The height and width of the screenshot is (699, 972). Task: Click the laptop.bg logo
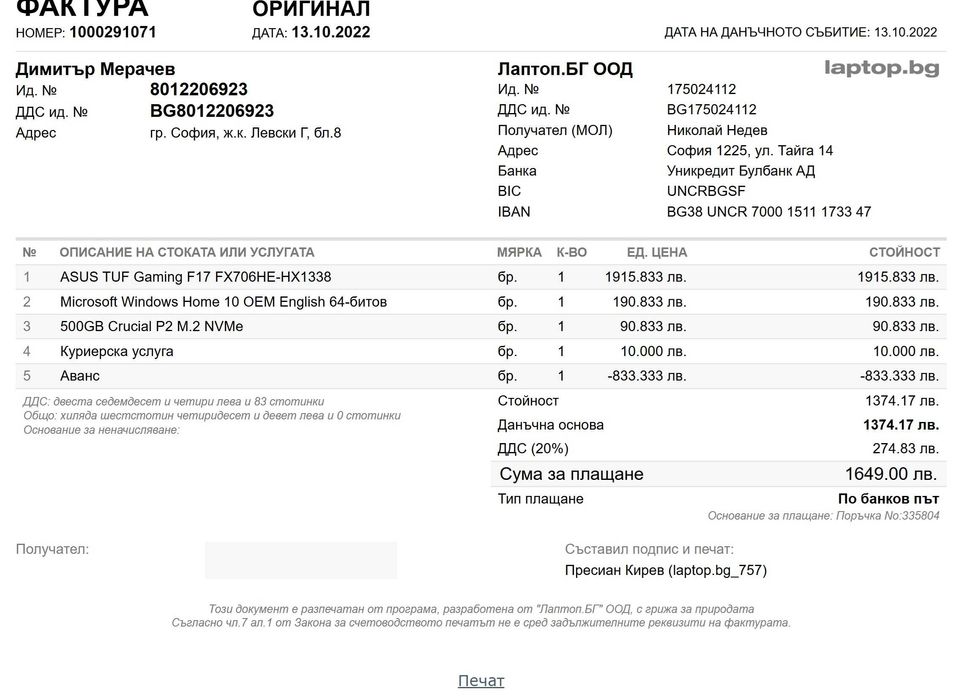point(881,68)
